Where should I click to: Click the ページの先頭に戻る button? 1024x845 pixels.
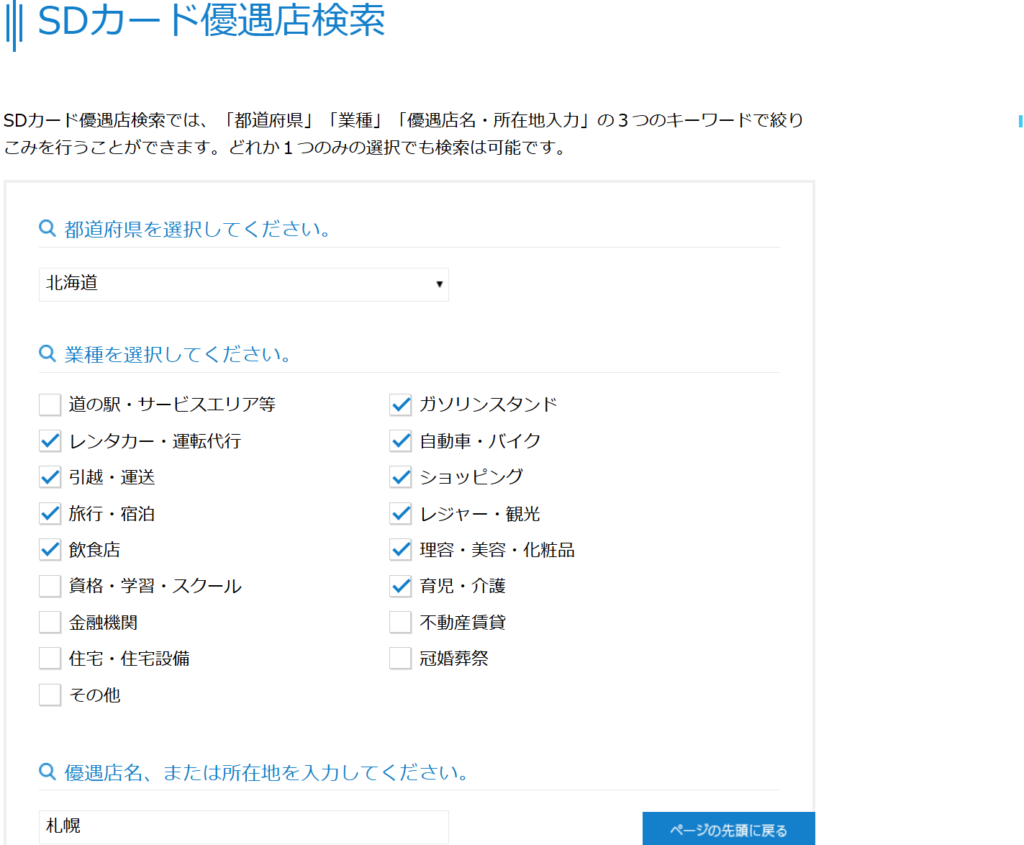[728, 829]
